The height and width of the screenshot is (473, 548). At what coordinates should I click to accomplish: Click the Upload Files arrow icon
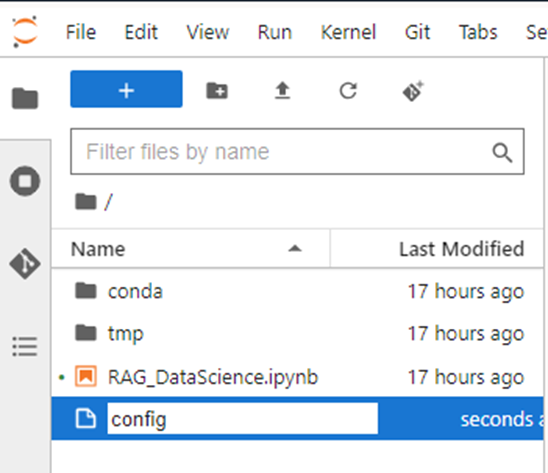click(x=282, y=91)
